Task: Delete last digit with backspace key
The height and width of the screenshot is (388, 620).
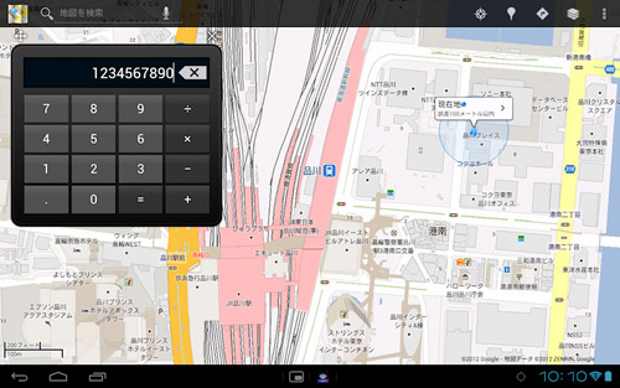Action: pos(193,72)
